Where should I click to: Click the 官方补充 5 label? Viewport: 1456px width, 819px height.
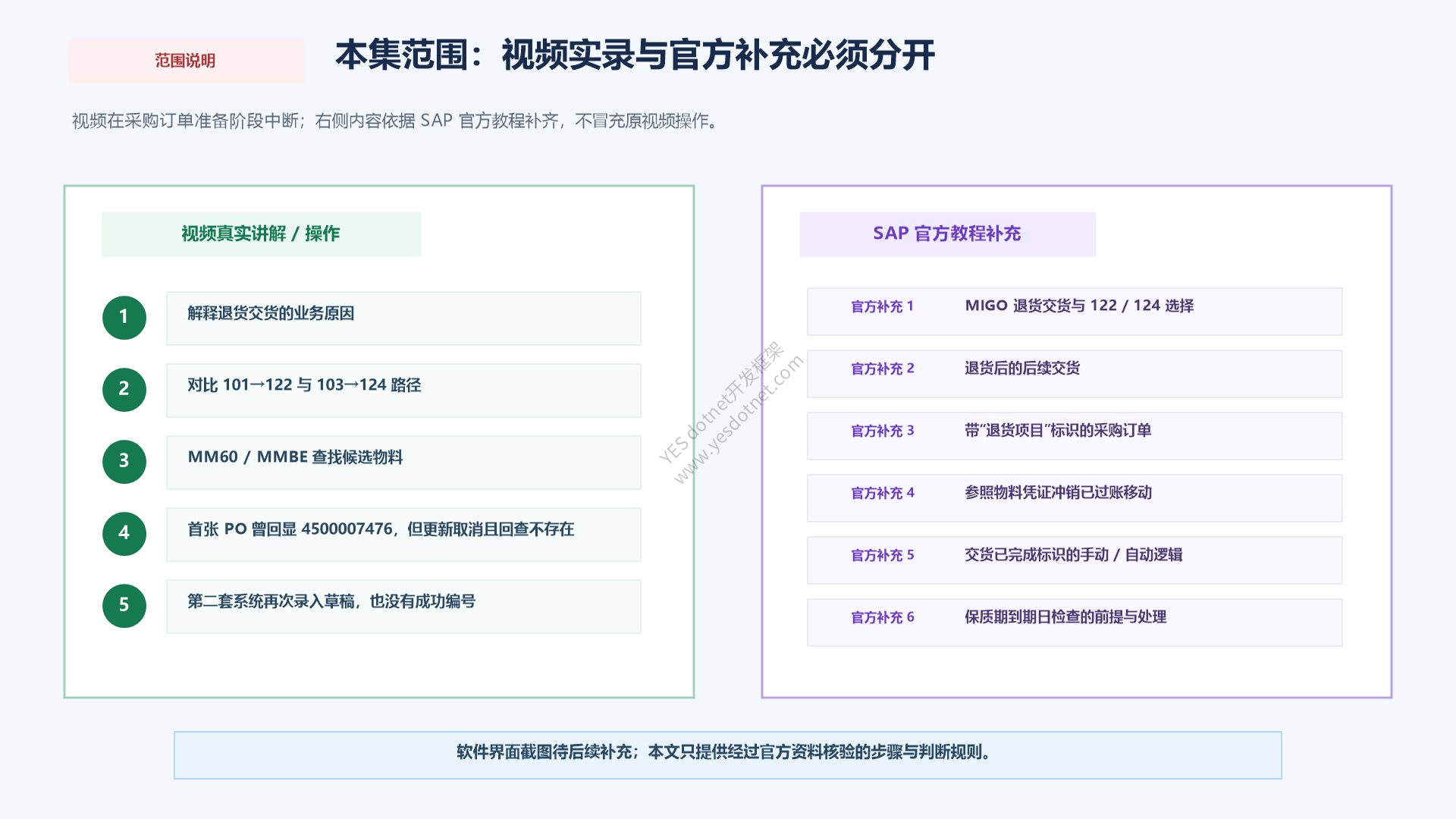coord(883,555)
